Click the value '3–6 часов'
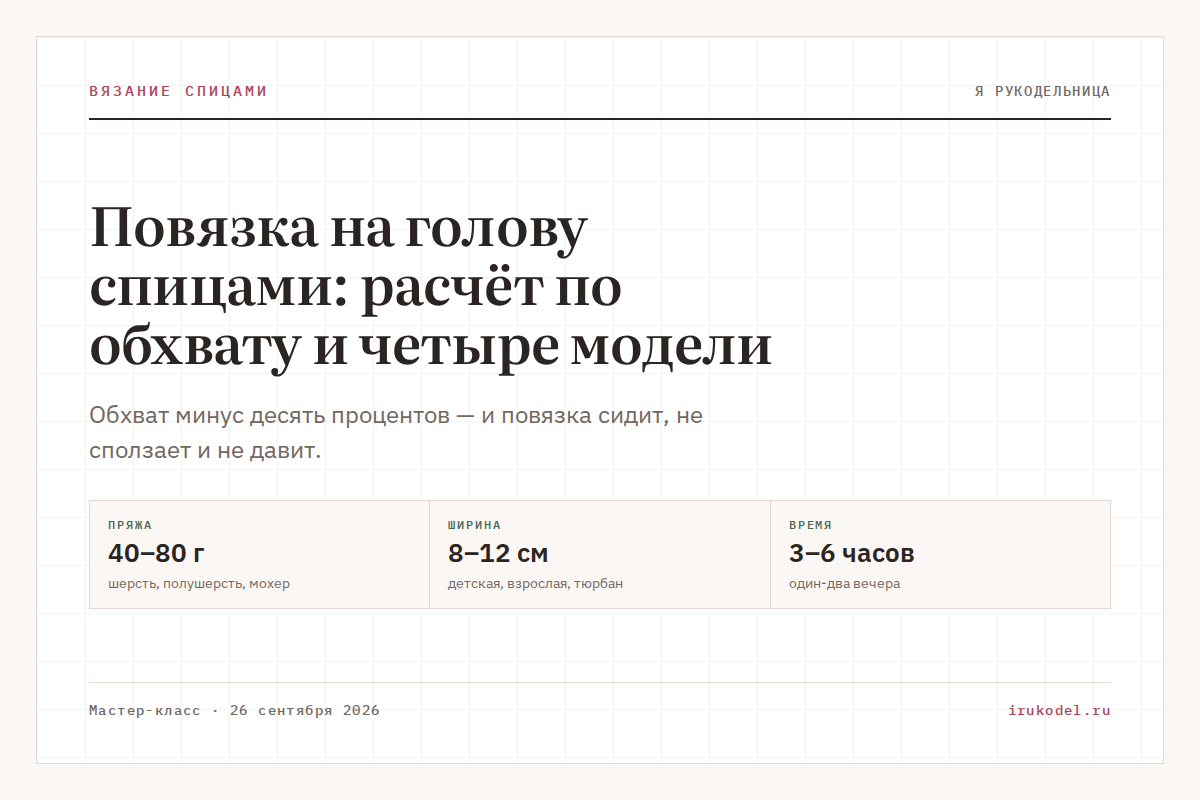 click(851, 553)
